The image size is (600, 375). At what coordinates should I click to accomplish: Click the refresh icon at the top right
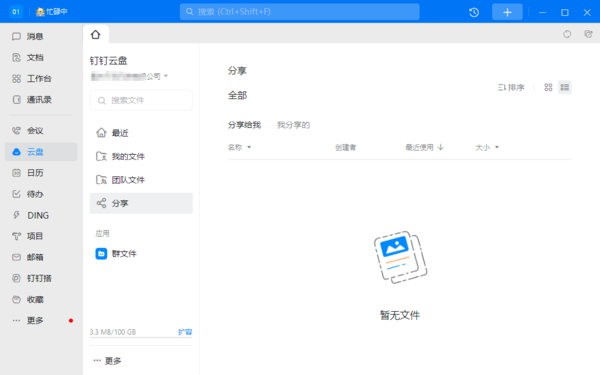[x=567, y=34]
